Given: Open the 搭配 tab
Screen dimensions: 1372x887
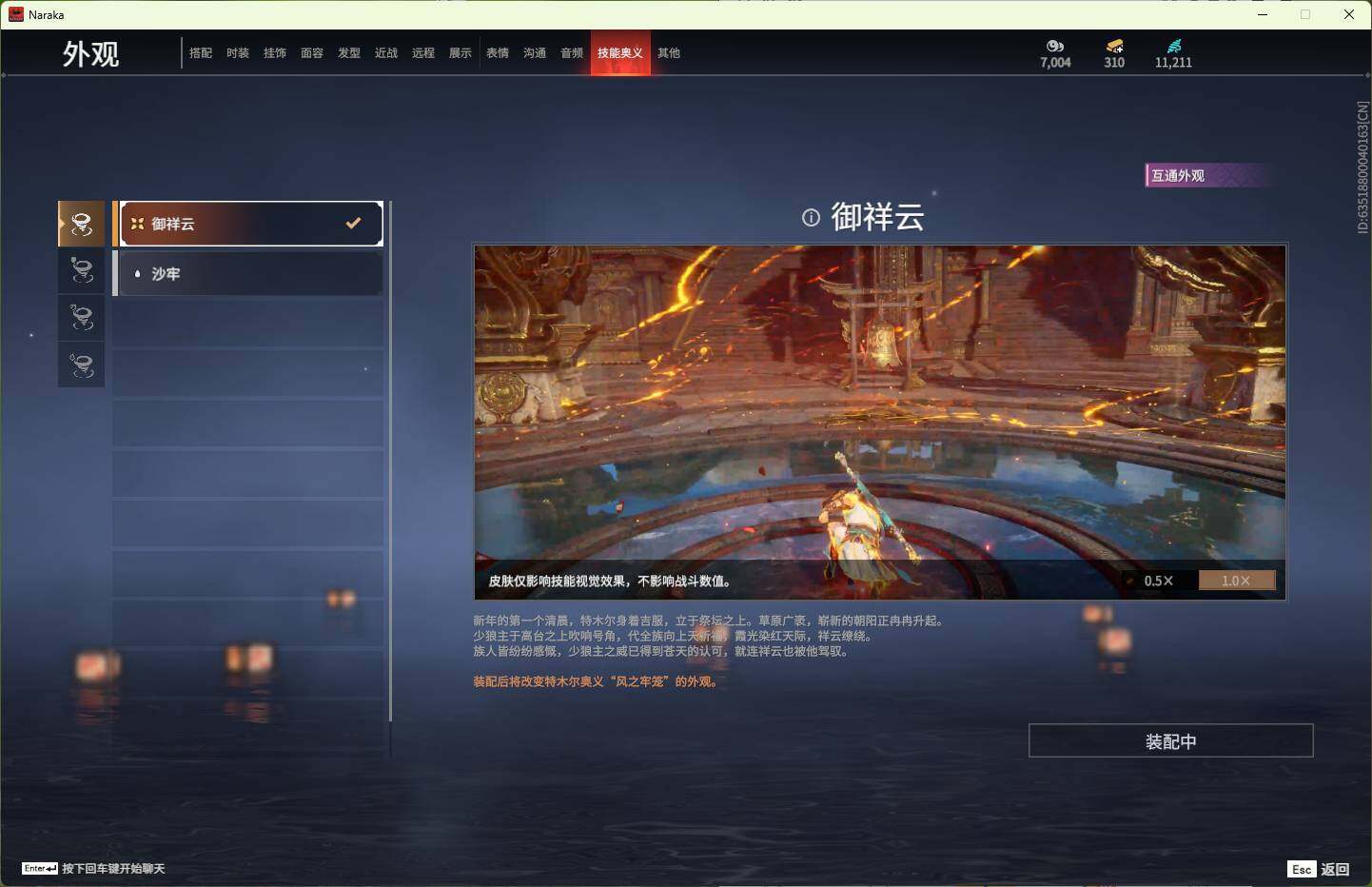Looking at the screenshot, I should pos(201,53).
